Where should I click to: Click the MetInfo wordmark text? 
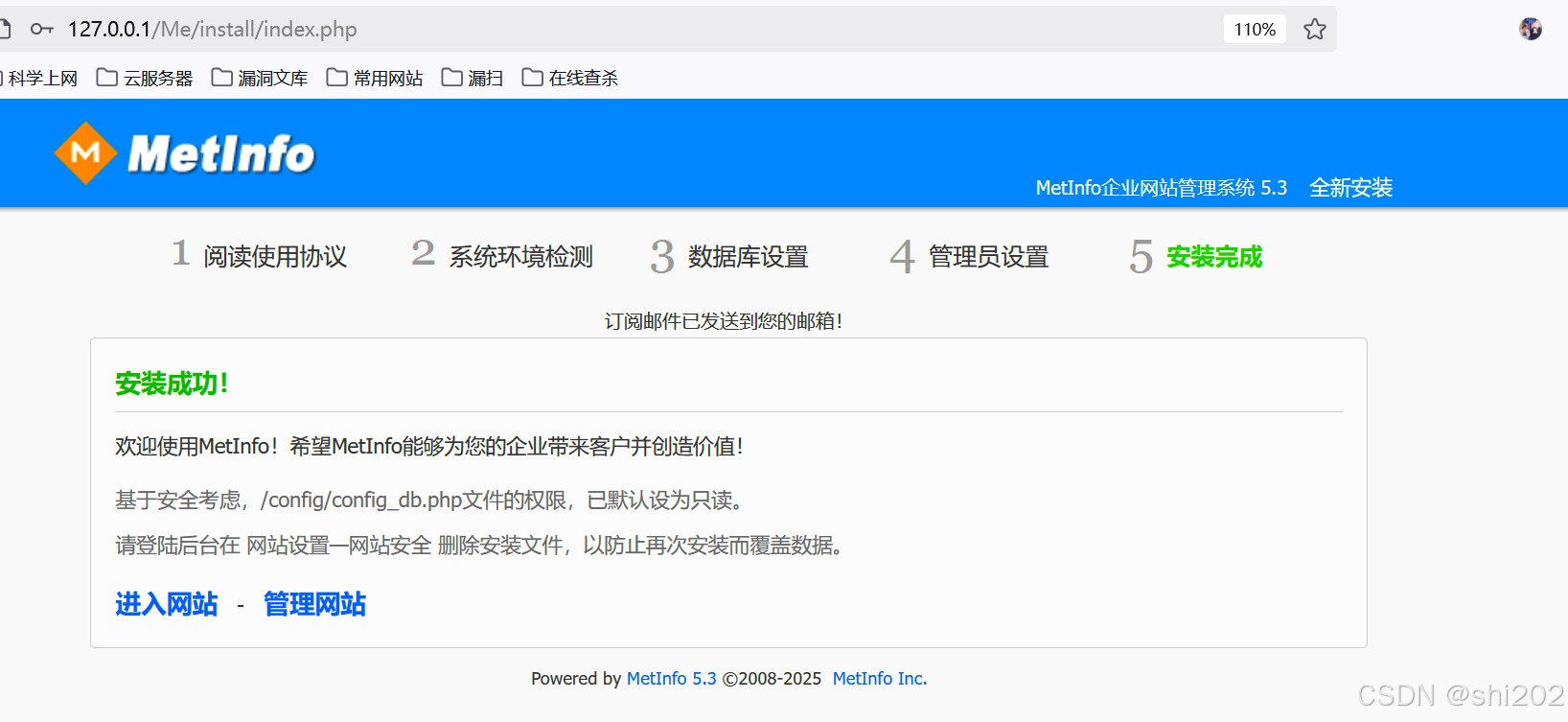(221, 153)
